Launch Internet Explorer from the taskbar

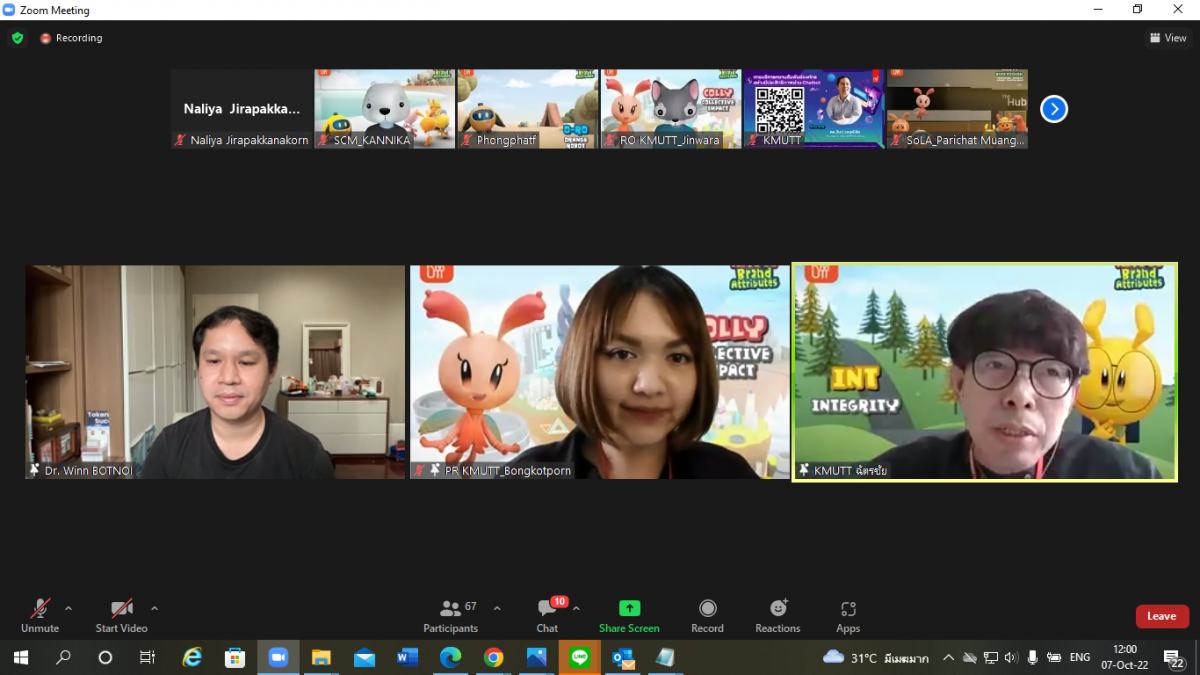coord(192,657)
